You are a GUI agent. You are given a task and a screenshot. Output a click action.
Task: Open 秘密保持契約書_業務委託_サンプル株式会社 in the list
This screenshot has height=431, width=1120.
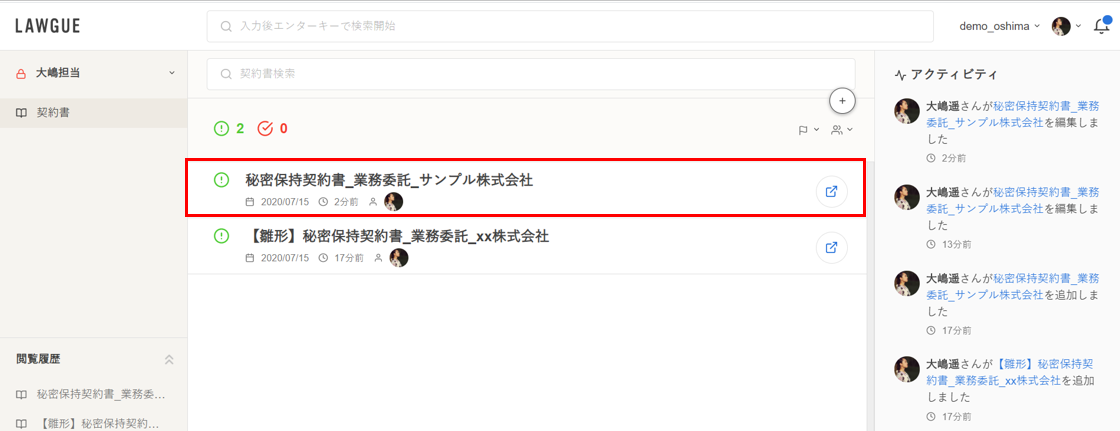click(x=389, y=181)
